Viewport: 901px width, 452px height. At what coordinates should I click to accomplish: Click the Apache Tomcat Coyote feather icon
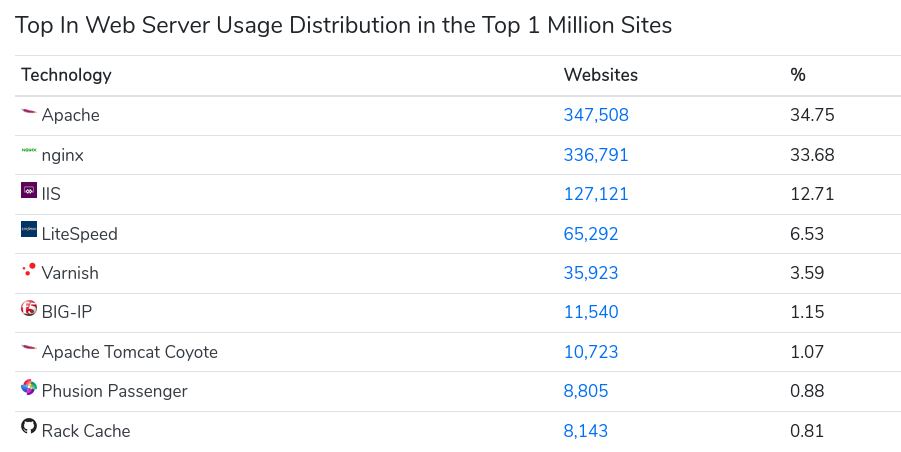(29, 349)
